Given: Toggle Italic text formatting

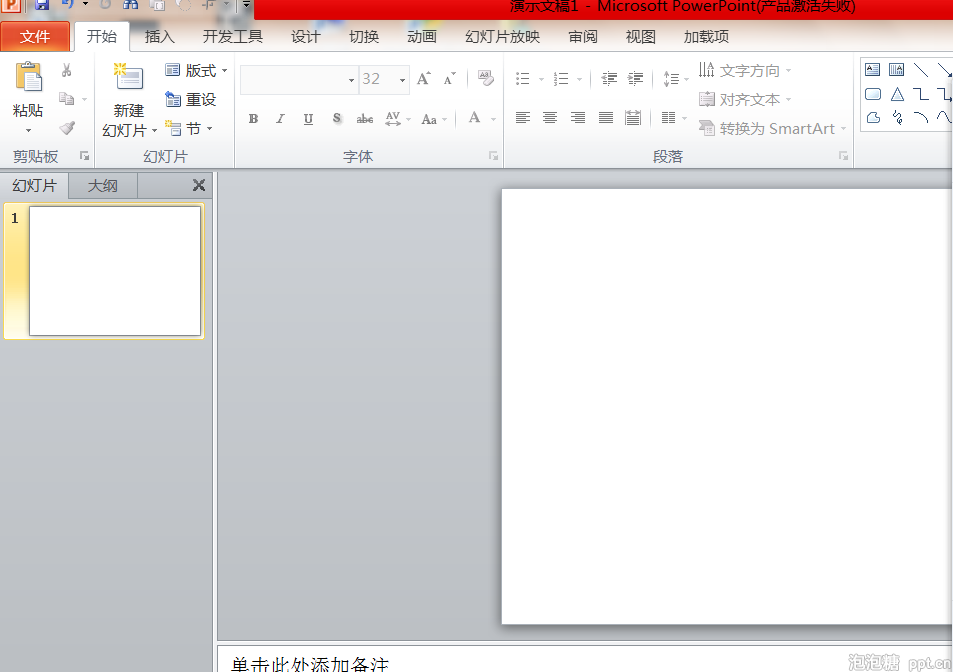Looking at the screenshot, I should [x=280, y=119].
